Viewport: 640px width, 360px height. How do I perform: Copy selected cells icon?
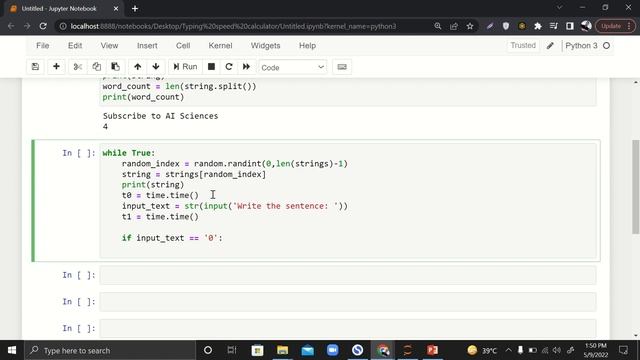tap(97, 67)
